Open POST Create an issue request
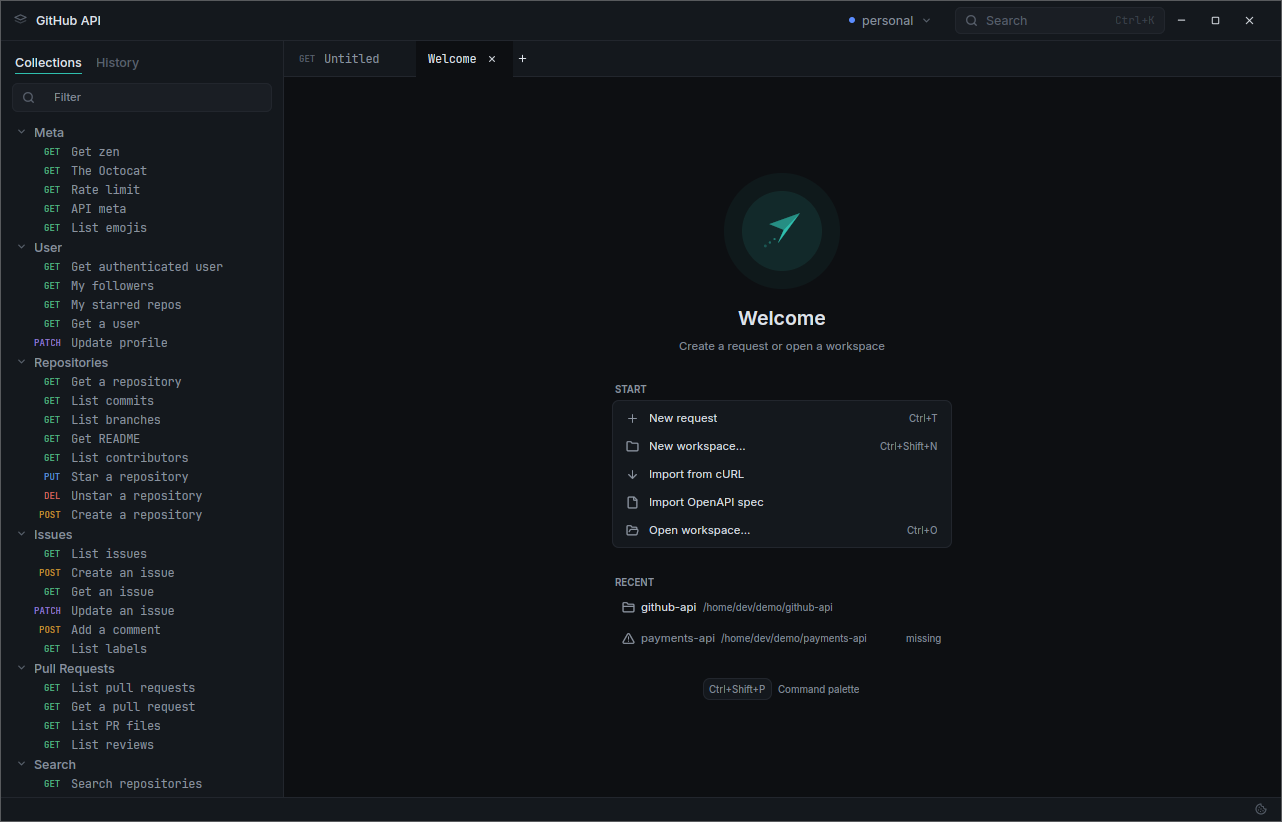This screenshot has width=1282, height=822. coord(142,573)
